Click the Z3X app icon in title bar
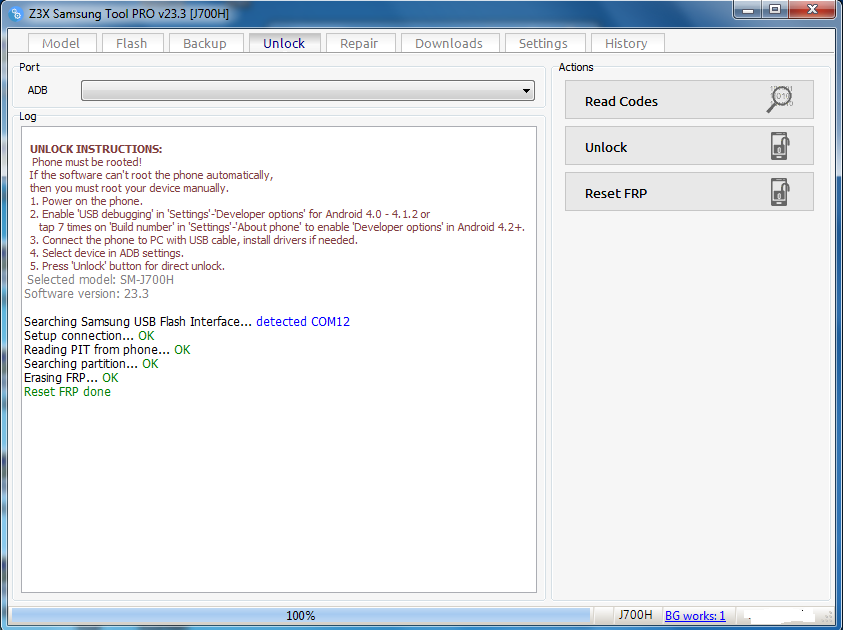843x630 pixels. point(16,12)
